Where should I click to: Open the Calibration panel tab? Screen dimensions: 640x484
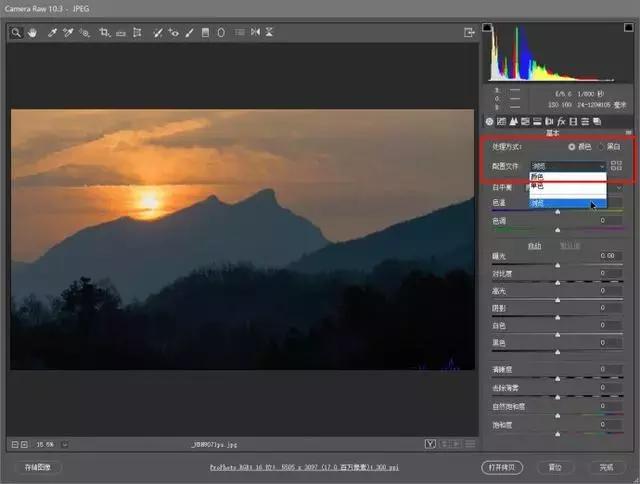tap(573, 122)
